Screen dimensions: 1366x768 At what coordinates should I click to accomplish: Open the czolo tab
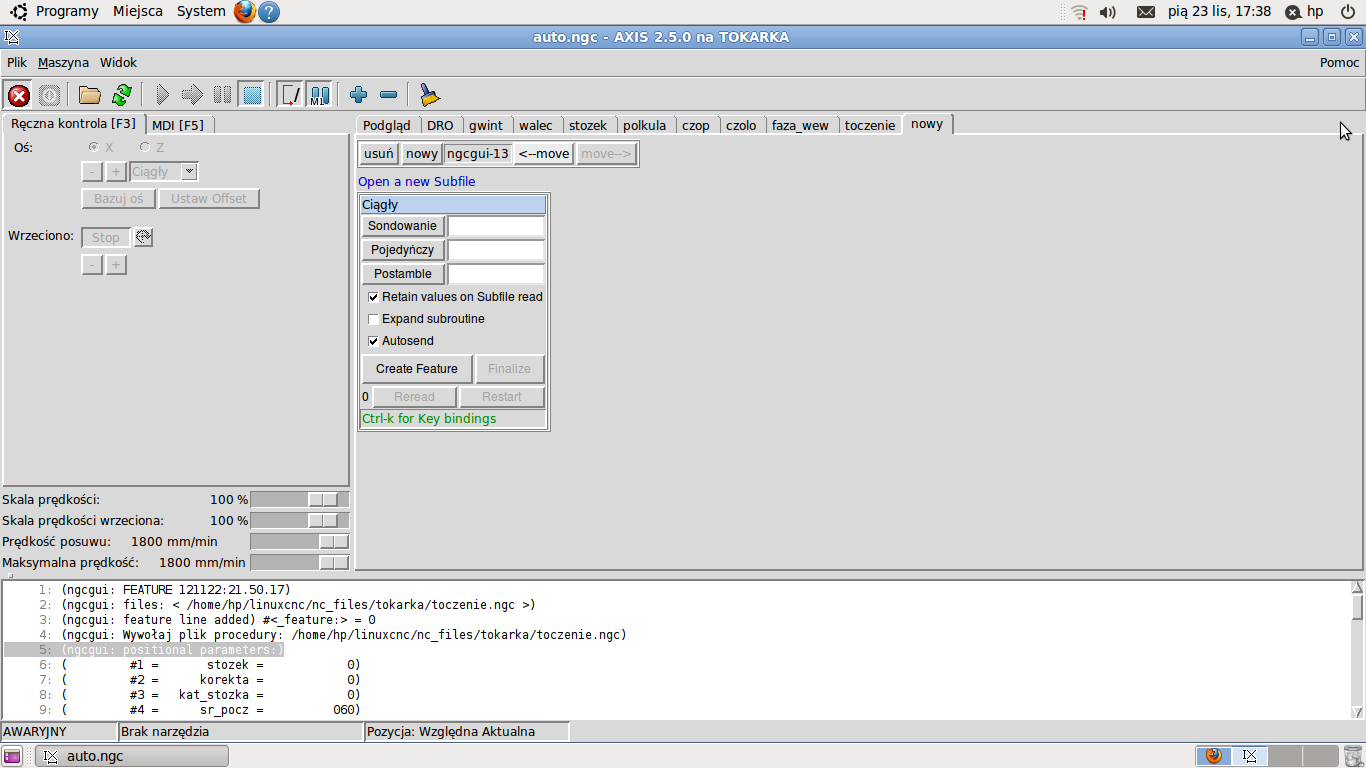pos(741,125)
